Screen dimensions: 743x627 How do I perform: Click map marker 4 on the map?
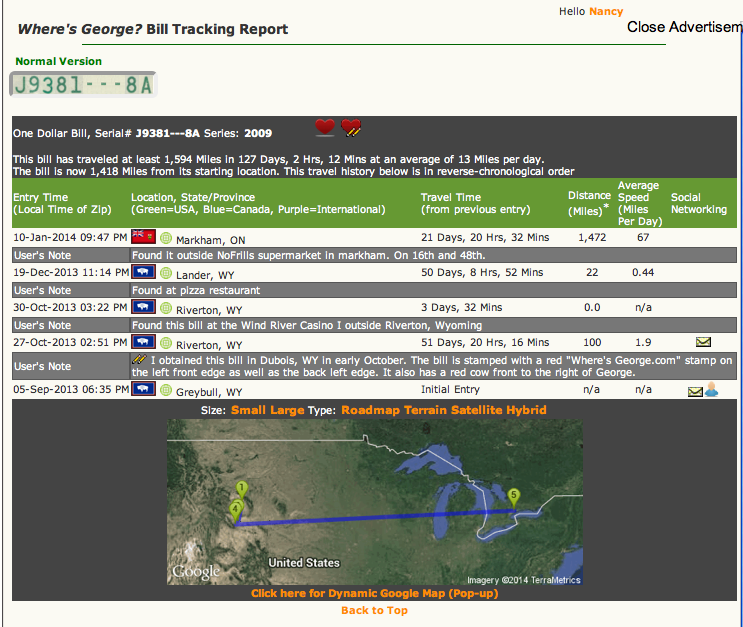[235, 513]
